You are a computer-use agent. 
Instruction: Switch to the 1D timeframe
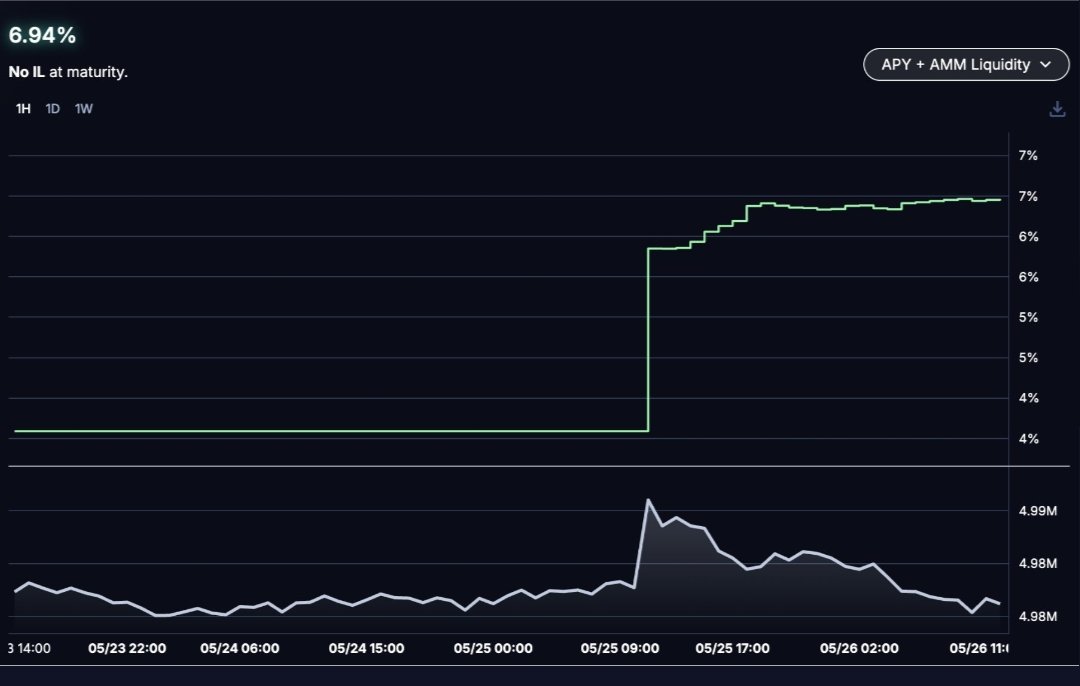pos(52,109)
